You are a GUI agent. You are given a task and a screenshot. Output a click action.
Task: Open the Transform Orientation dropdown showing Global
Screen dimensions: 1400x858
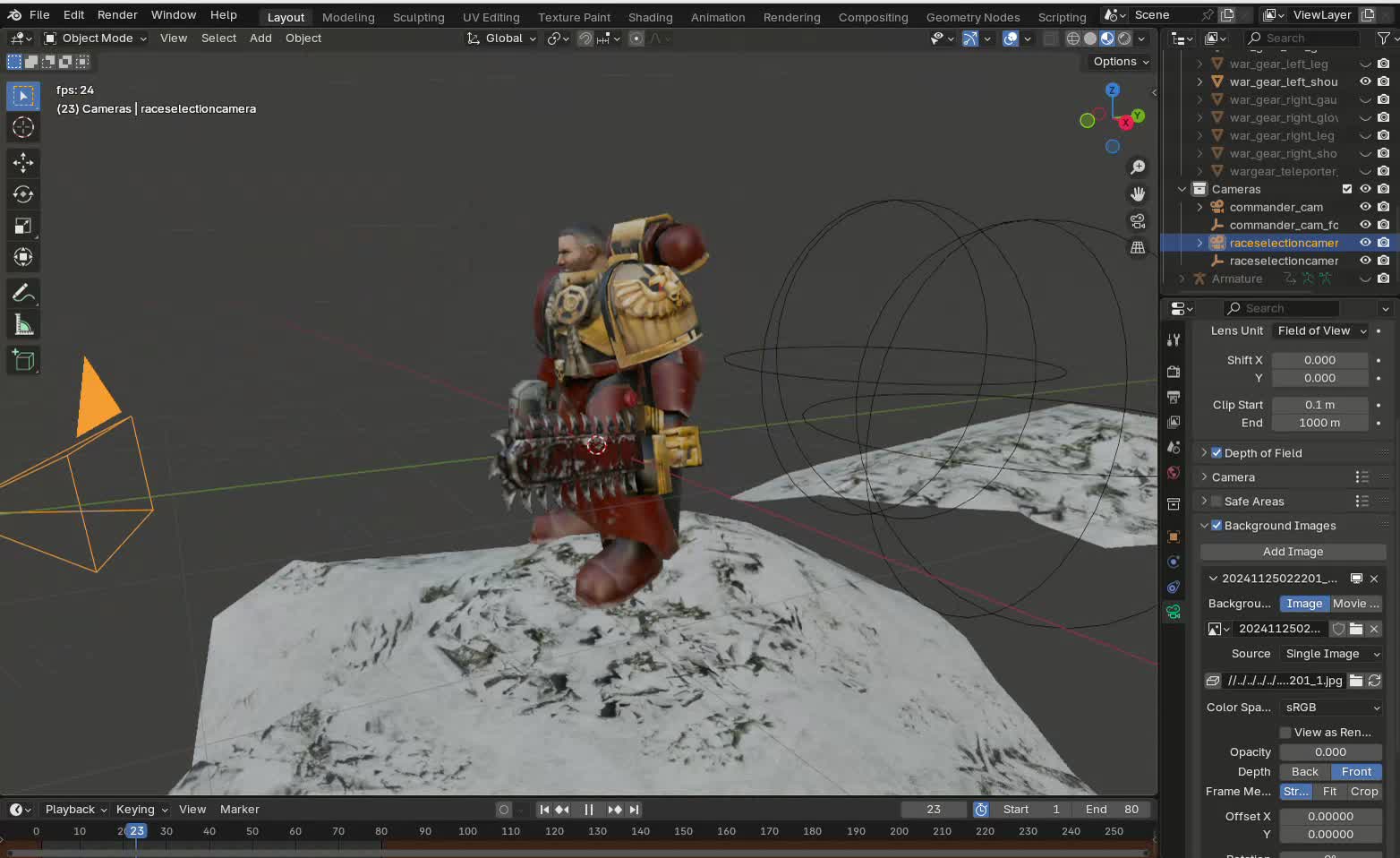501,39
